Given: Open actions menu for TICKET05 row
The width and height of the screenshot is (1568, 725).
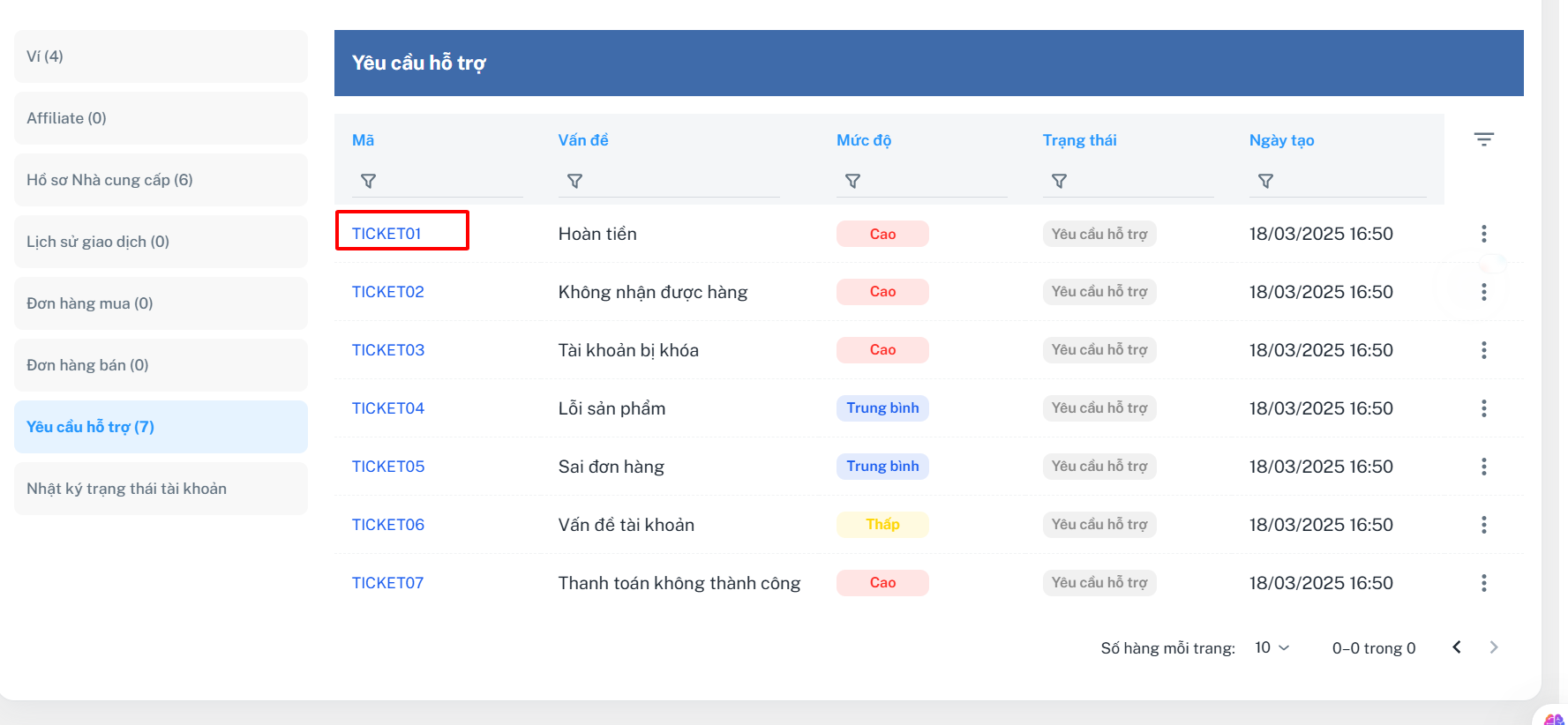Looking at the screenshot, I should [1483, 467].
